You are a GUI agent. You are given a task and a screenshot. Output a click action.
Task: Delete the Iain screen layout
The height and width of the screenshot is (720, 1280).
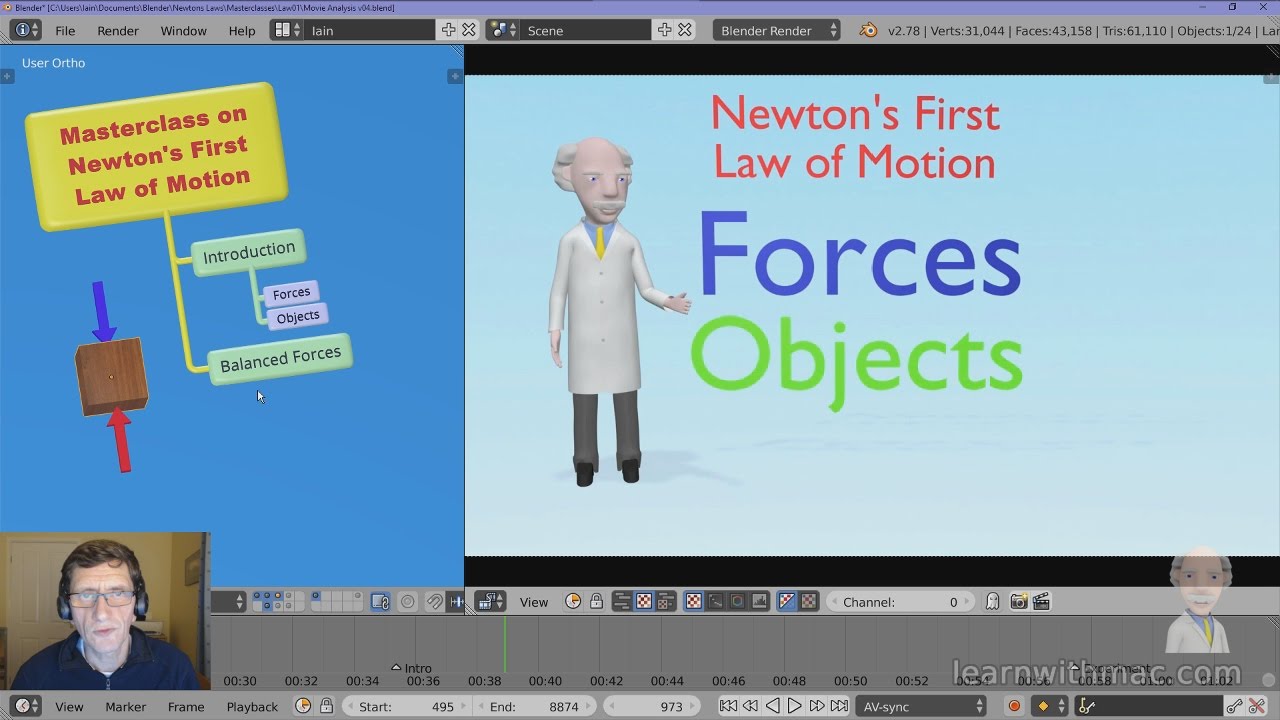coord(469,30)
